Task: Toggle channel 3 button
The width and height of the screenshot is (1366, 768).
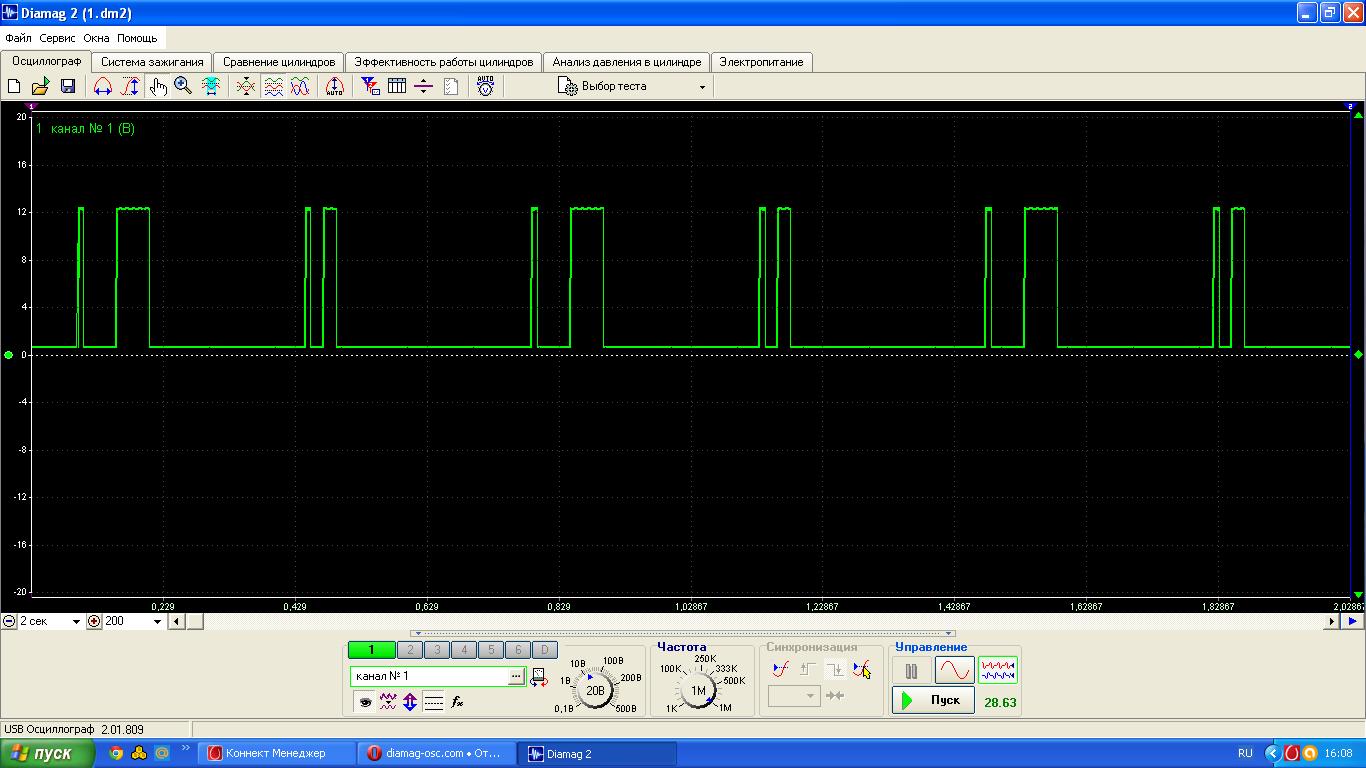Action: (437, 650)
